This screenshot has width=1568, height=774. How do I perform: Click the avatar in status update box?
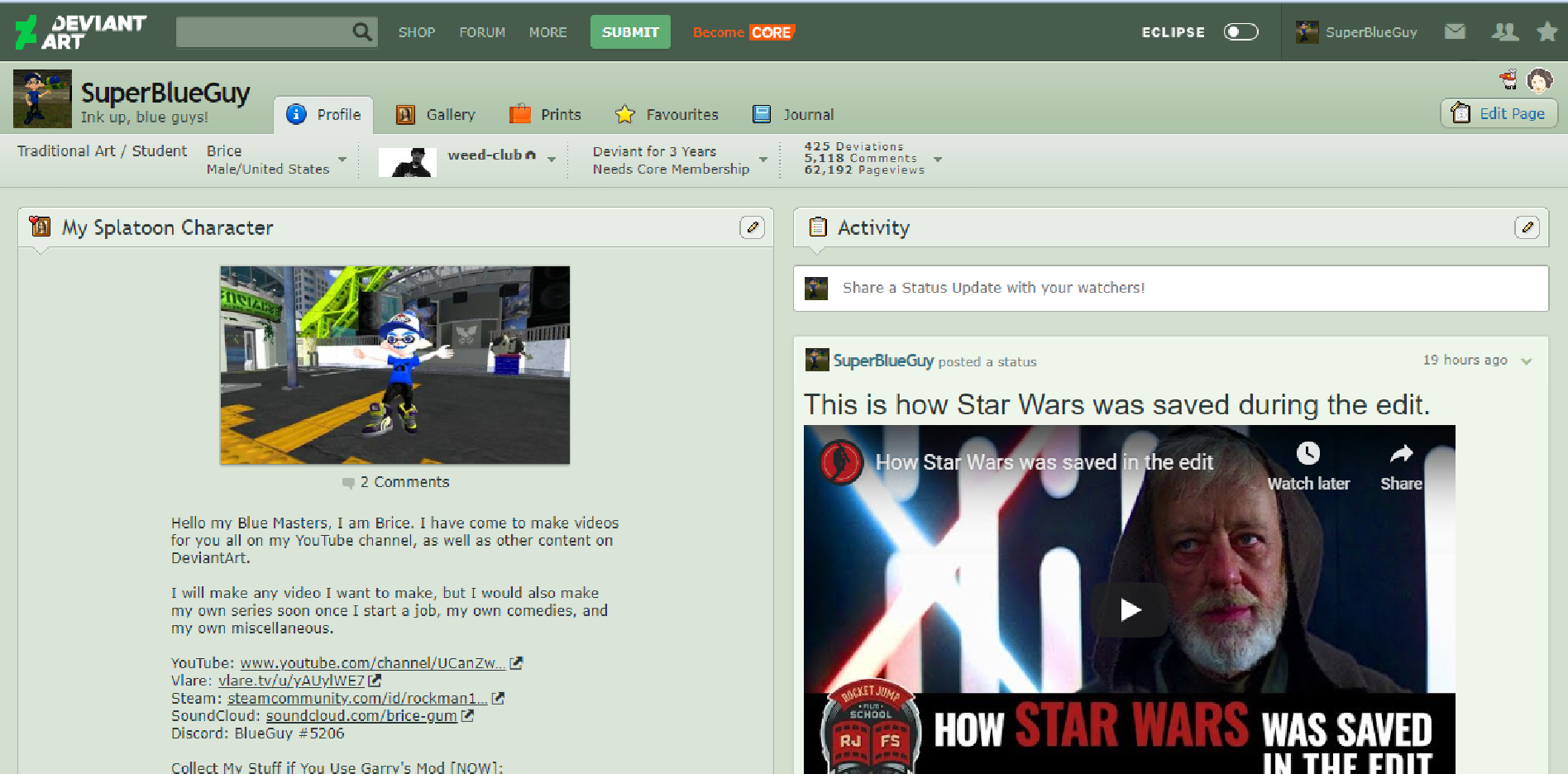816,289
